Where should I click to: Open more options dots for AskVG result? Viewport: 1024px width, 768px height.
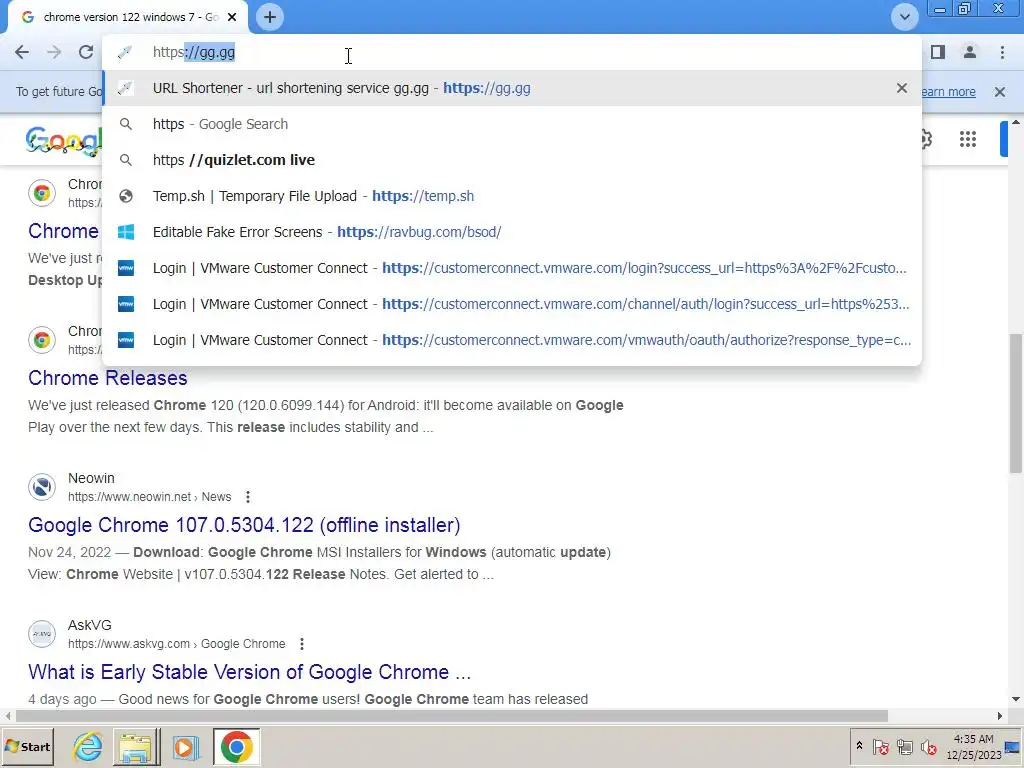(302, 644)
